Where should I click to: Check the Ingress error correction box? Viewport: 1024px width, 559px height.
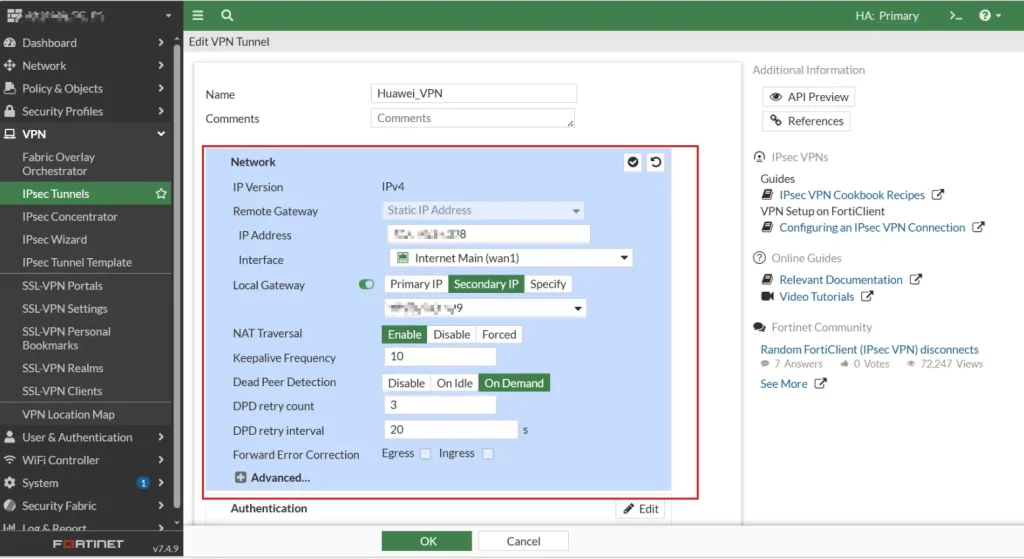487,453
